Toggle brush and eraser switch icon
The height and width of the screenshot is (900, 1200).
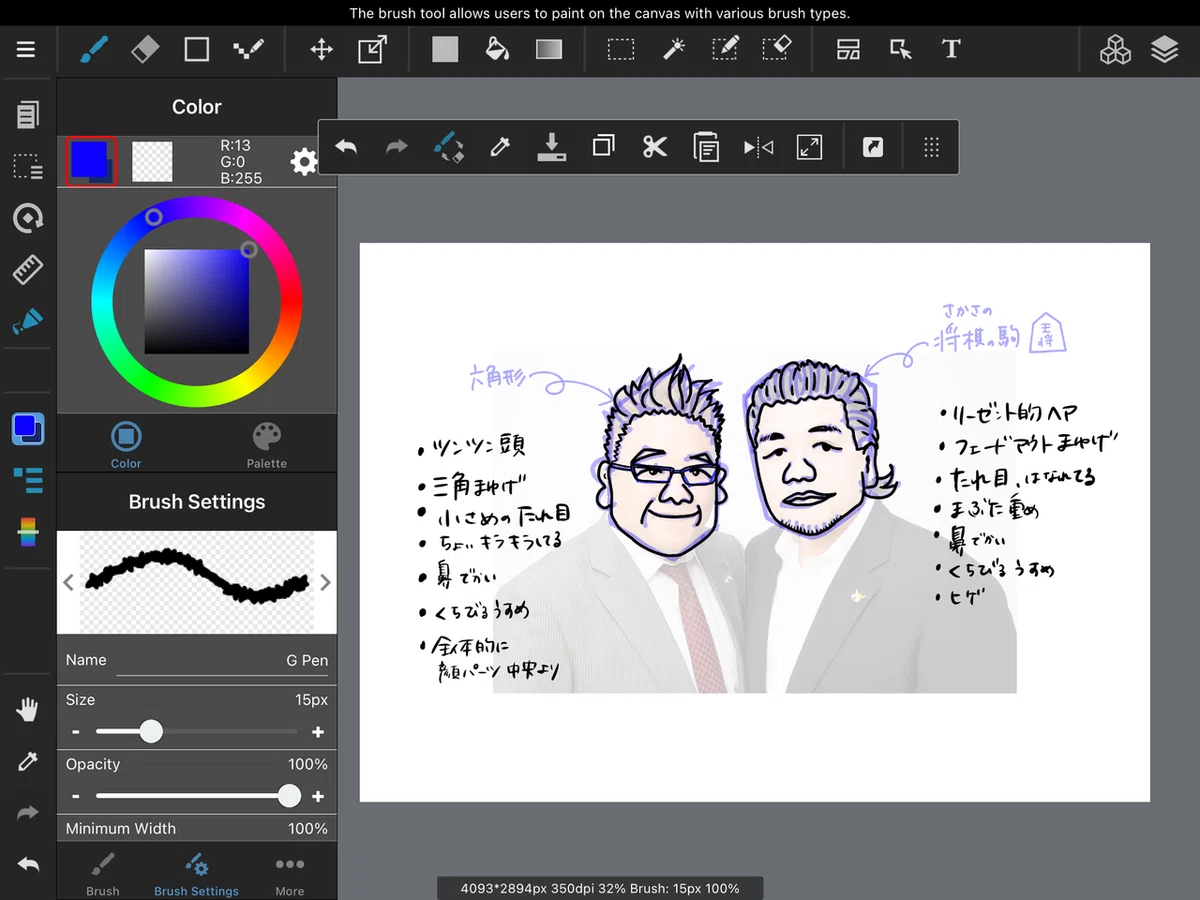point(449,148)
